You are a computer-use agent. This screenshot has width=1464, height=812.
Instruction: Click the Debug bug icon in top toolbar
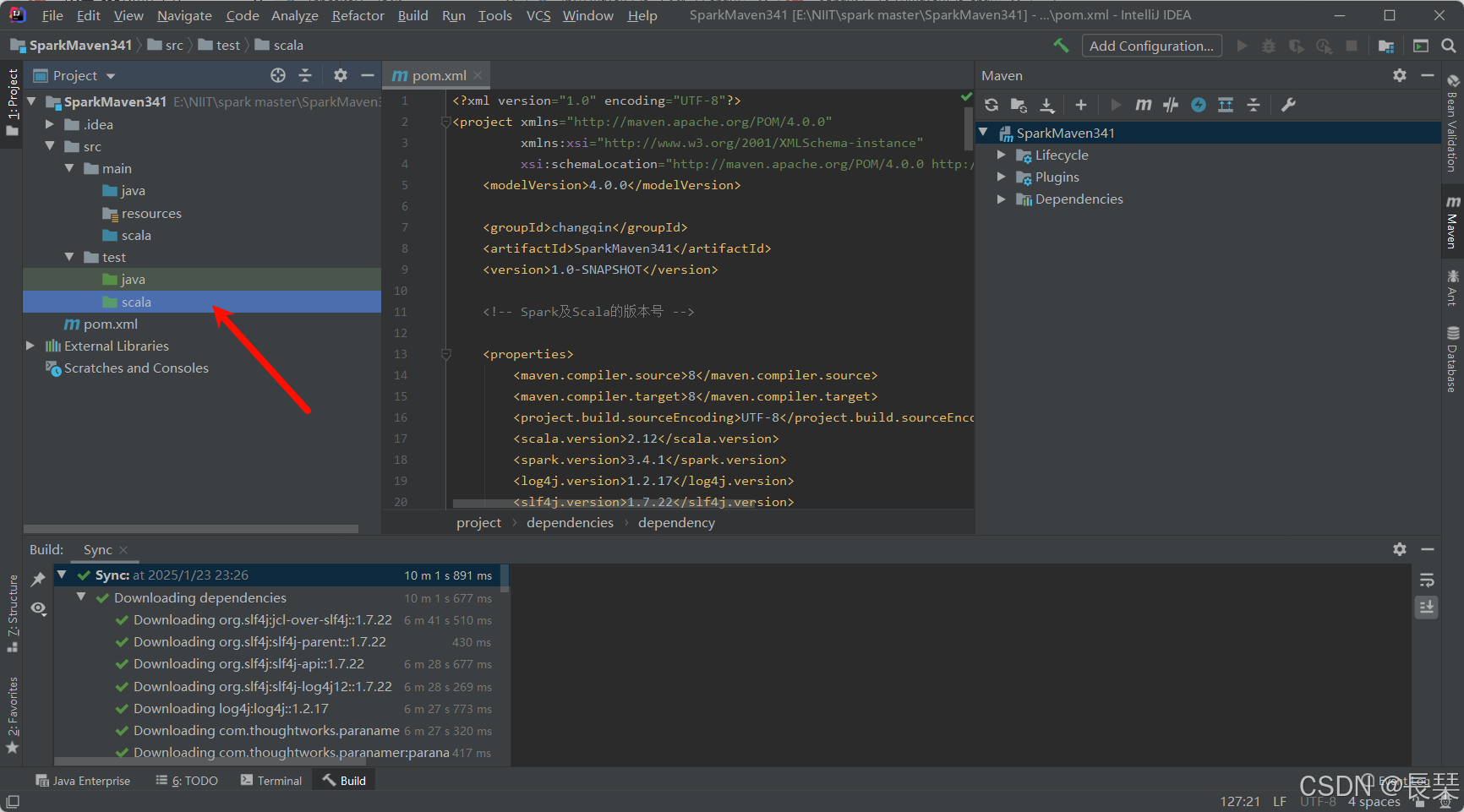coord(1269,46)
